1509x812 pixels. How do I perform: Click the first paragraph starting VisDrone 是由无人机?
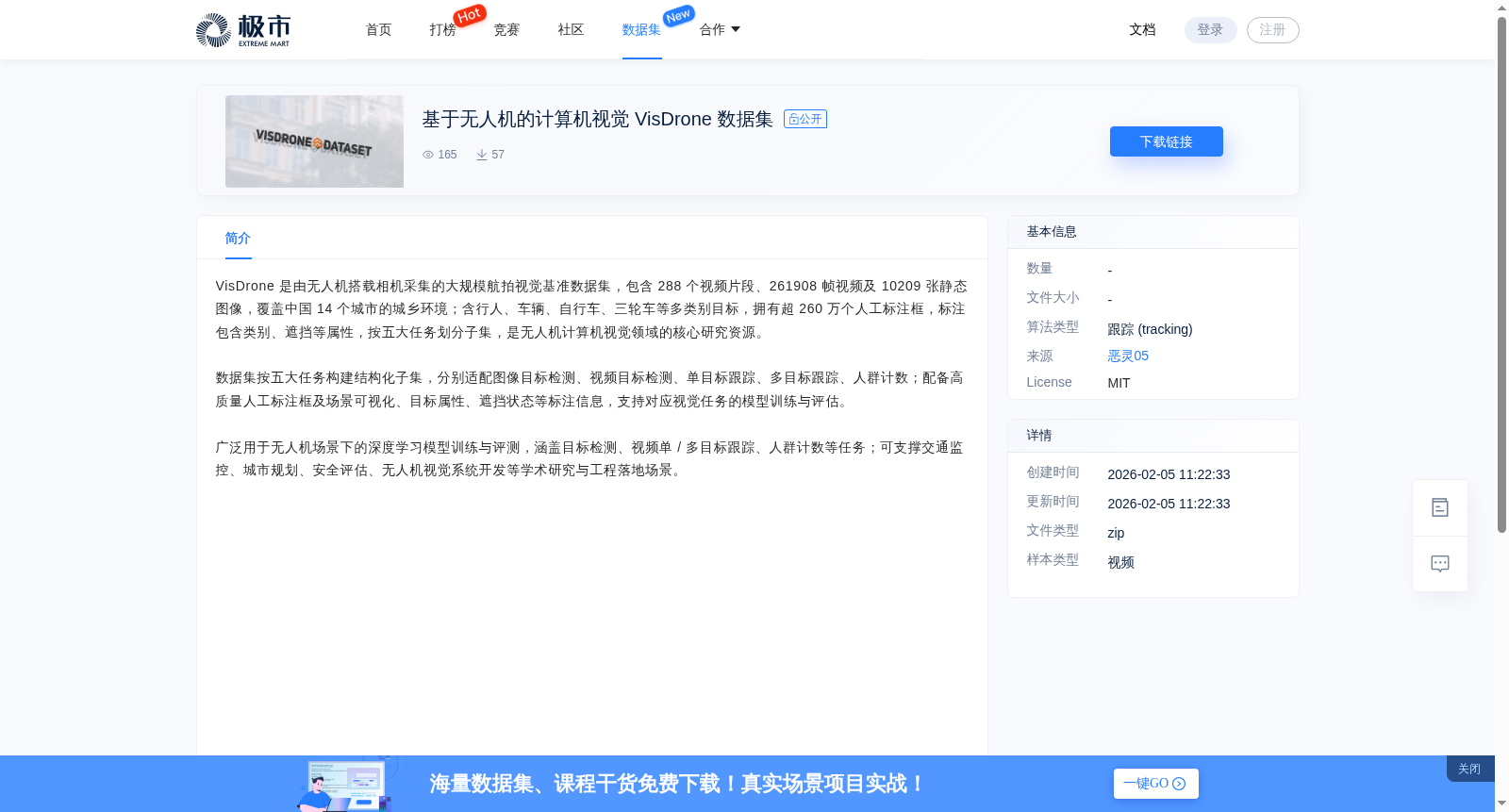click(591, 309)
